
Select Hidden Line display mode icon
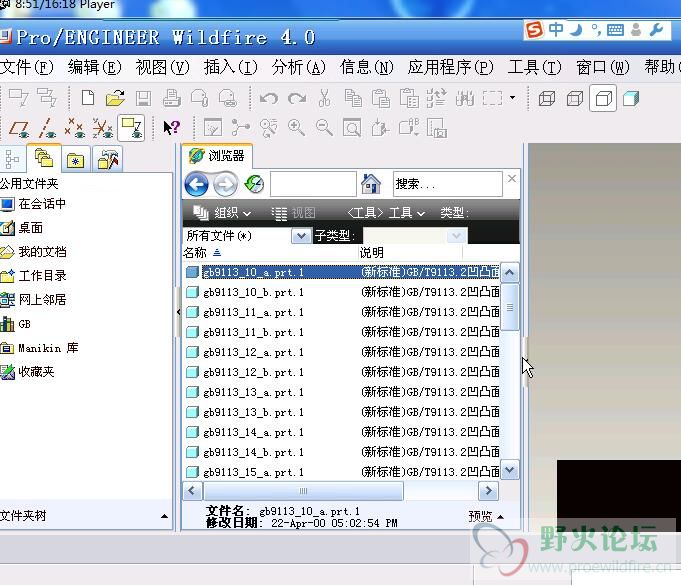pyautogui.click(x=575, y=99)
